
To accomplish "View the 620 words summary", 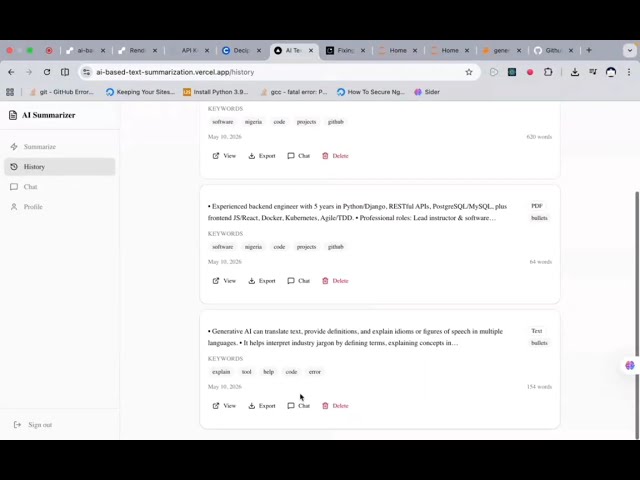I will pyautogui.click(x=224, y=156).
